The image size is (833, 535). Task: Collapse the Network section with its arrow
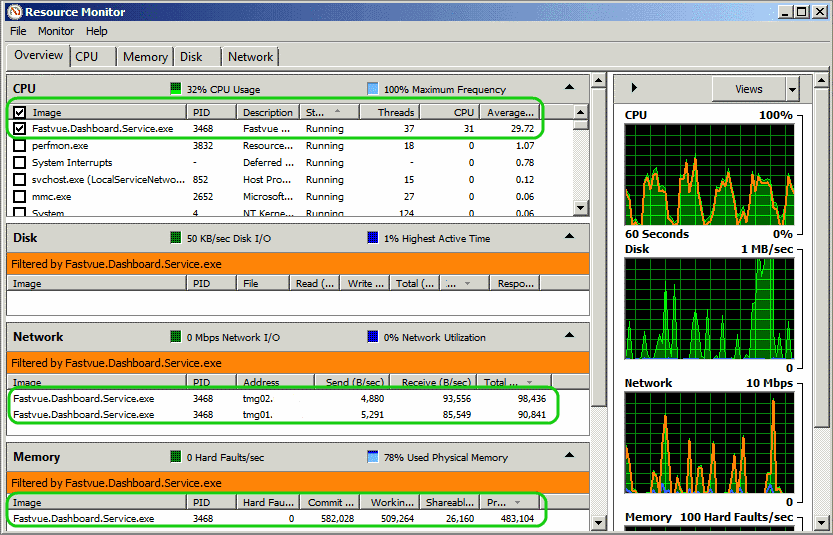point(570,335)
